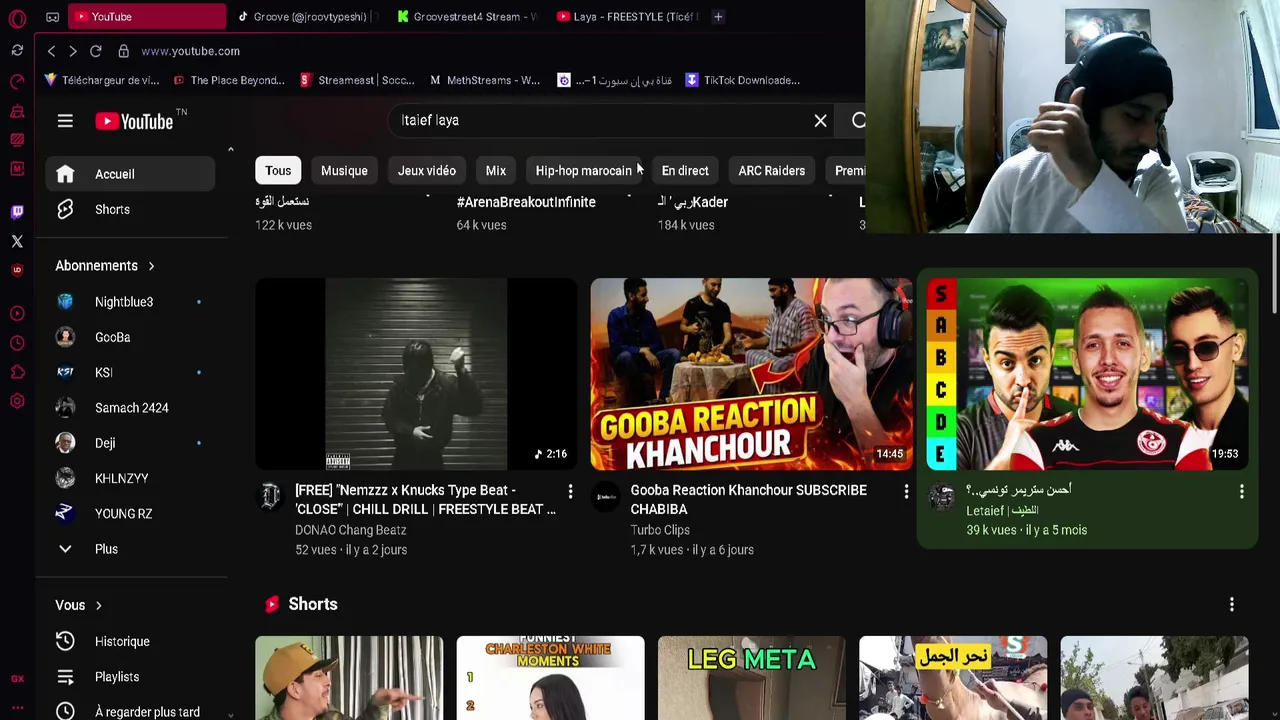The width and height of the screenshot is (1280, 720).
Task: Open Twitch in the Opera sidebar
Action: click(x=17, y=212)
